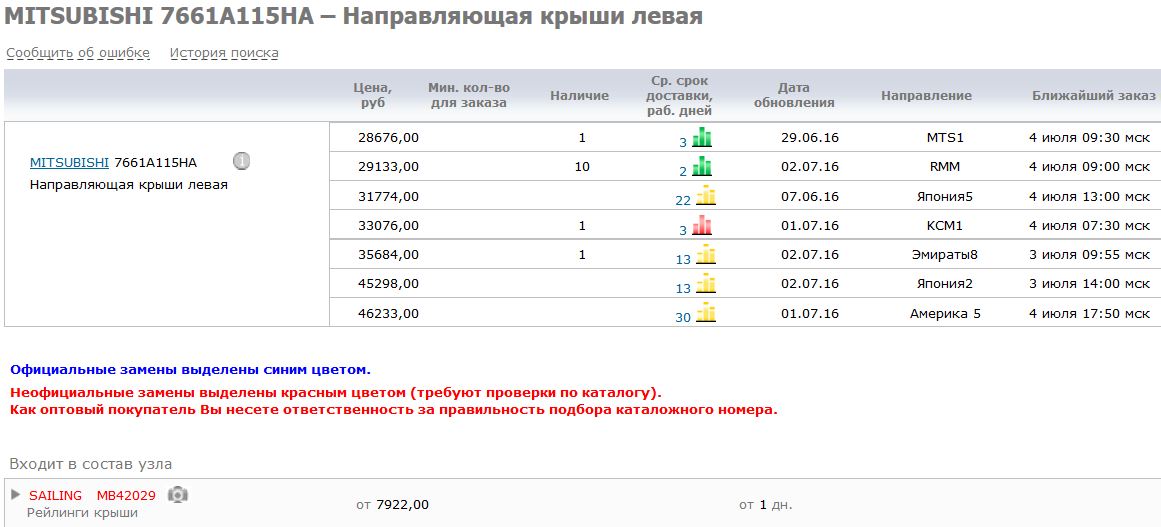Select the price 33076,00
1161x527 pixels.
pos(388,226)
